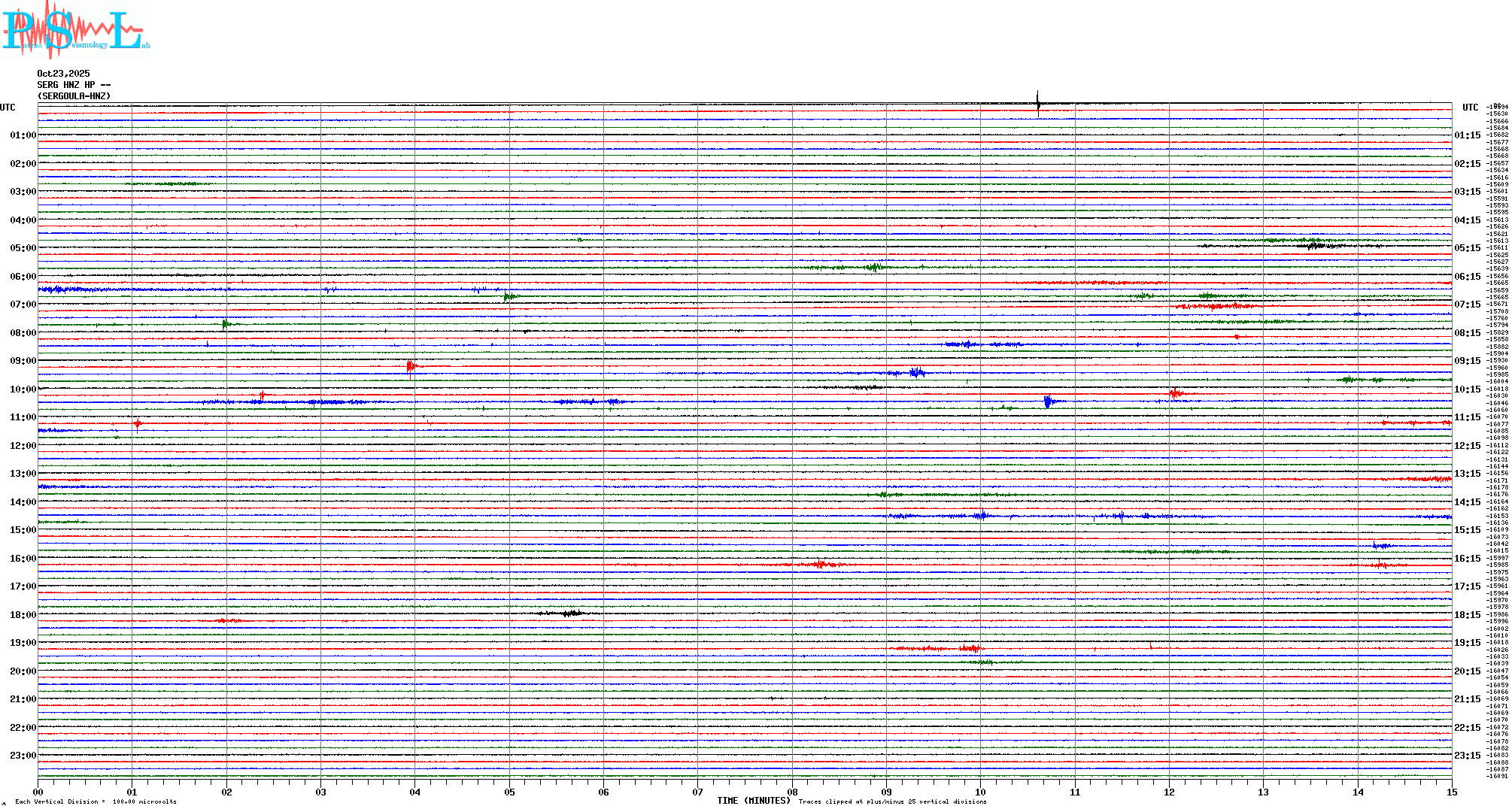The width and height of the screenshot is (1512, 812).
Task: Click the green burst at start of the 08:00 row group
Action: click(x=226, y=324)
